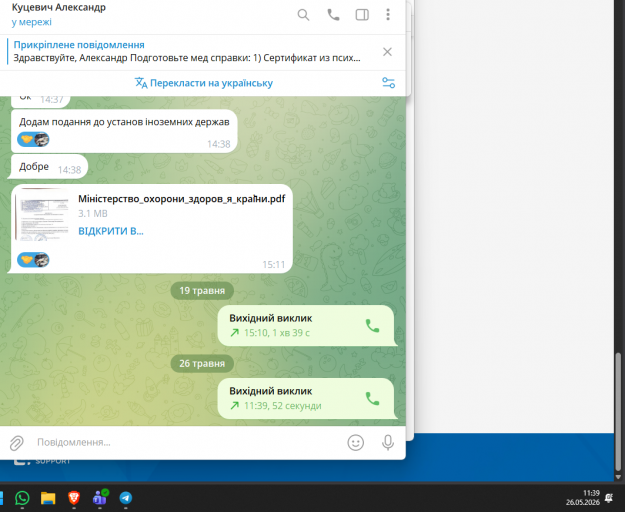Screen dimensions: 625x512
Task: Call the contact via phone icon in header
Action: pyautogui.click(x=333, y=15)
